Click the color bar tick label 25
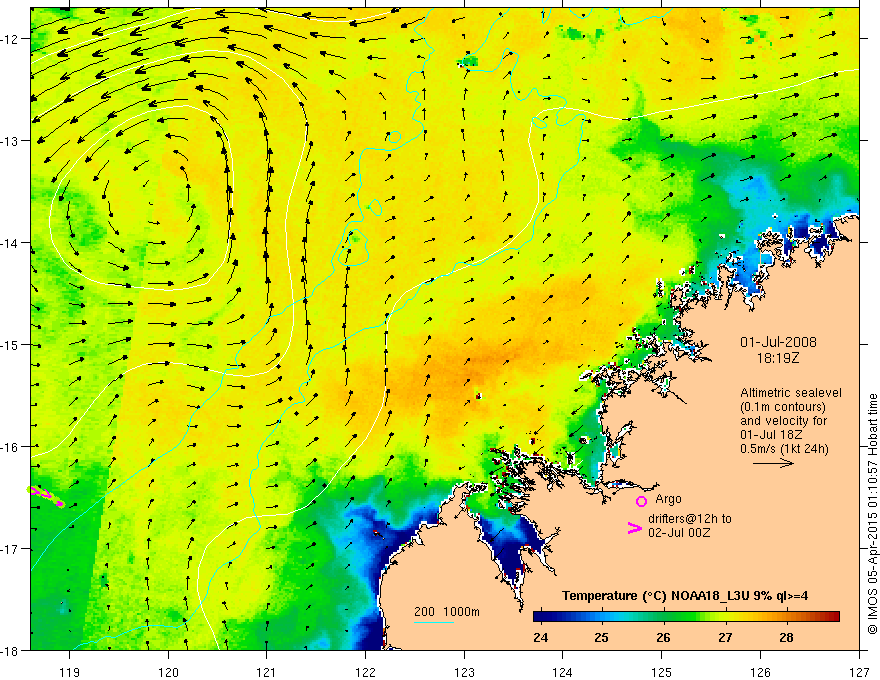880x680 pixels. point(602,637)
